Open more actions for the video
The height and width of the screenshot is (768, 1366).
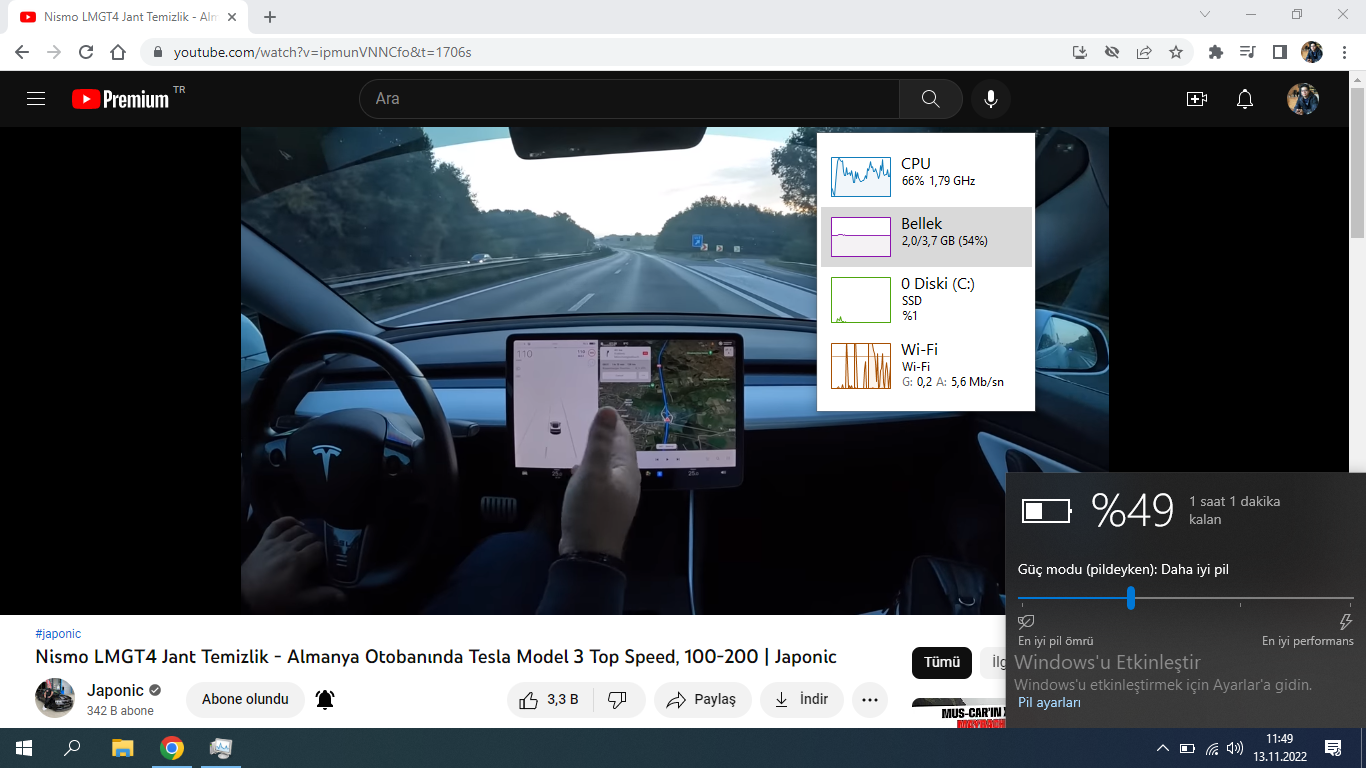point(870,700)
